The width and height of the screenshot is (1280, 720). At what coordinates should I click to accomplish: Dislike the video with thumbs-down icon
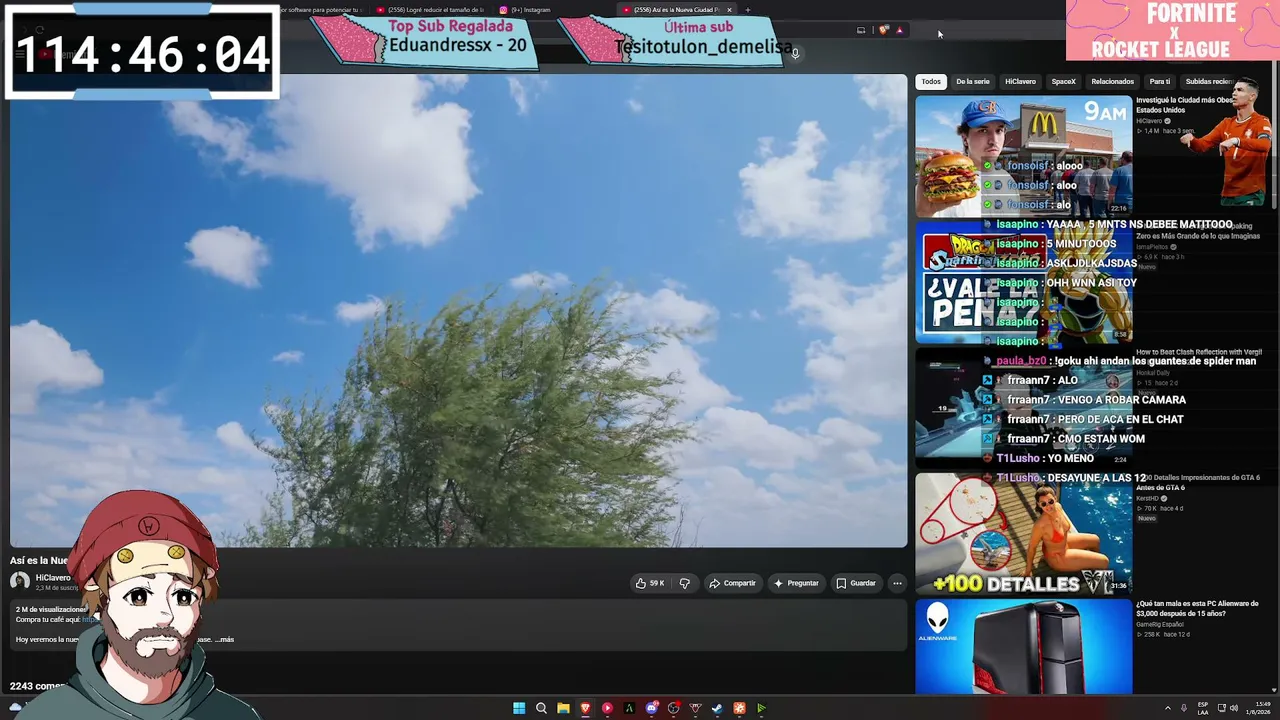(685, 583)
